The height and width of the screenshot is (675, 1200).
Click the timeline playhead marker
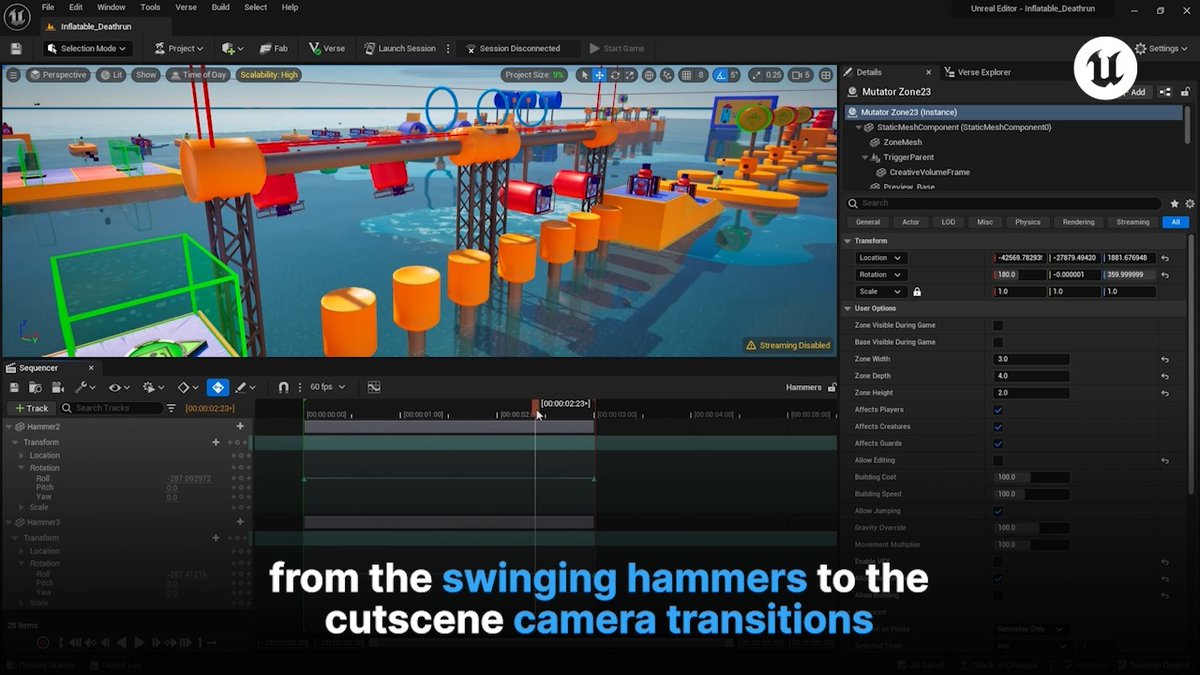pyautogui.click(x=536, y=405)
